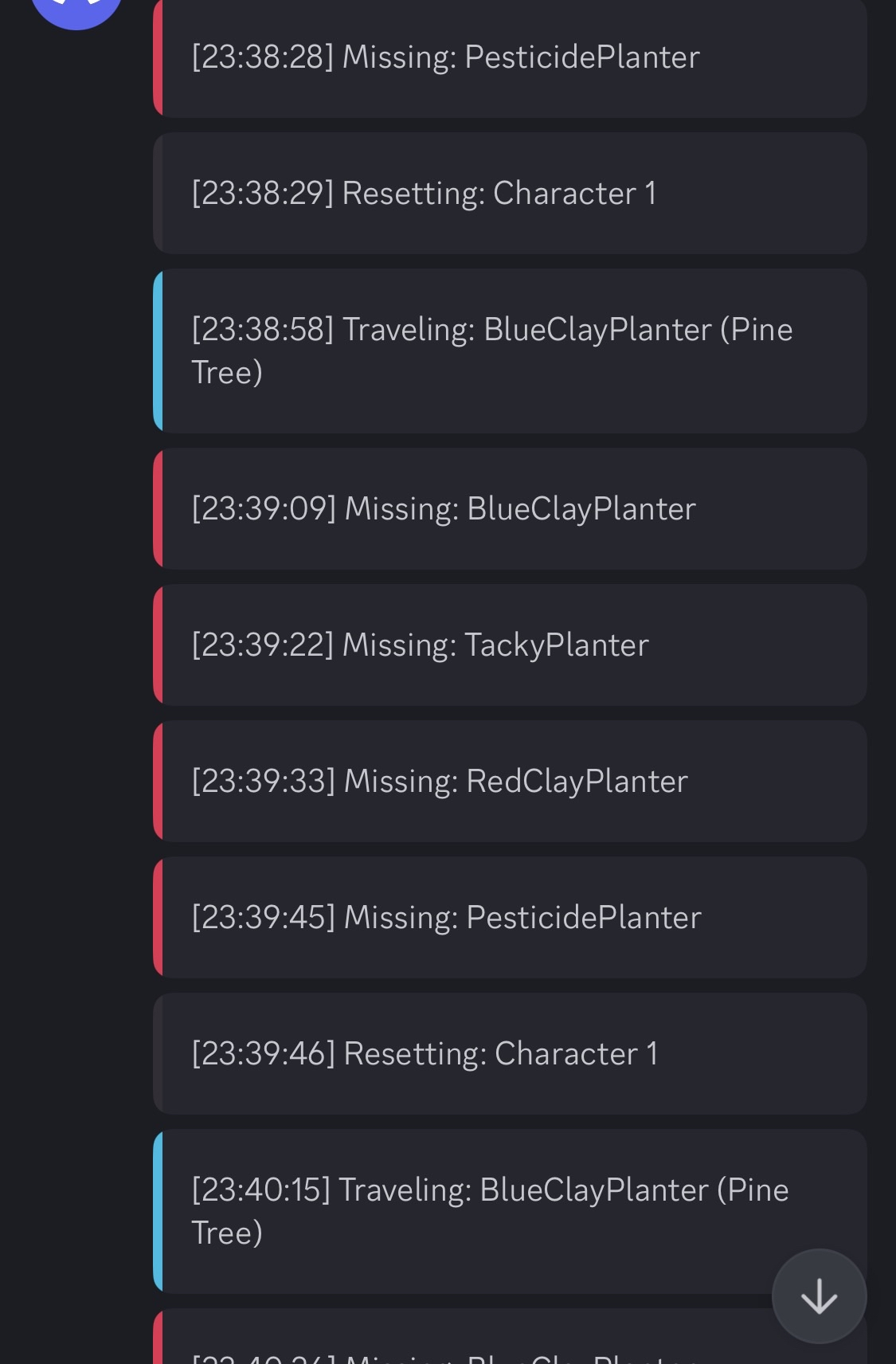Tap red stripe on 23:39:45 PesticidePlanter embed
Screen dimensions: 896x1364
pyautogui.click(x=158, y=918)
